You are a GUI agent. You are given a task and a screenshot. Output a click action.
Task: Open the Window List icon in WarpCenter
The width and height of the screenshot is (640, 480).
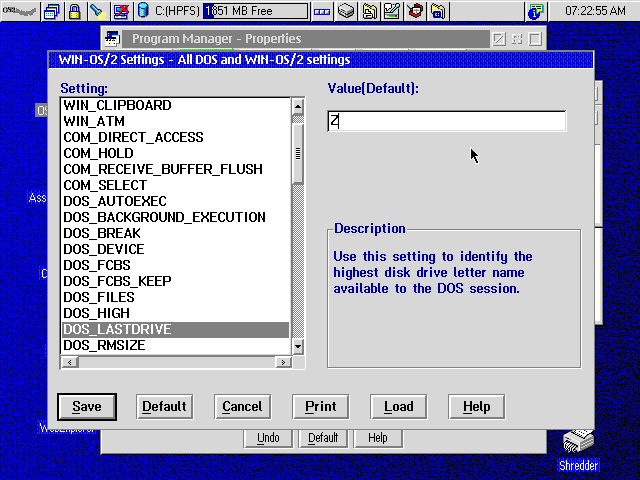51,11
